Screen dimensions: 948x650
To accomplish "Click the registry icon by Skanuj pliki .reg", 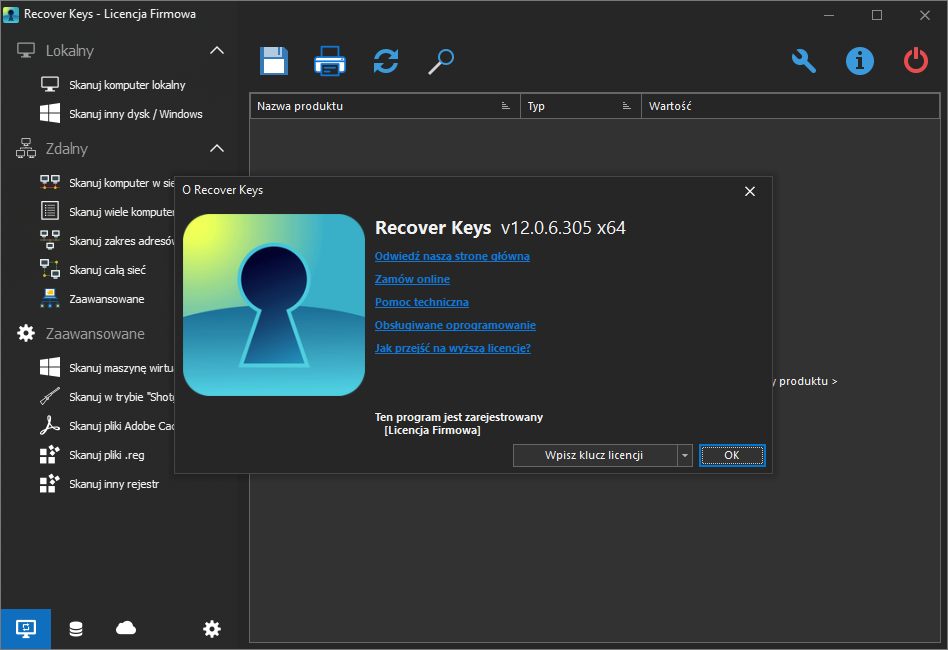I will click(50, 454).
